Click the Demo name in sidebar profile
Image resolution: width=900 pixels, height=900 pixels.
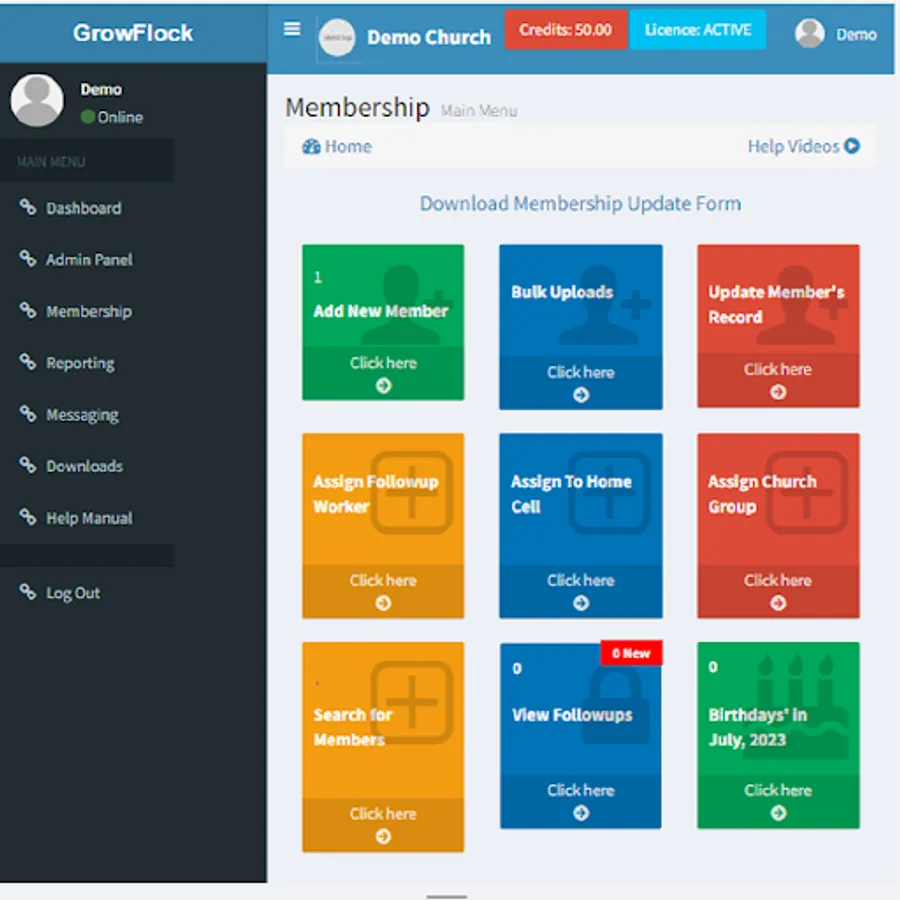click(x=101, y=90)
